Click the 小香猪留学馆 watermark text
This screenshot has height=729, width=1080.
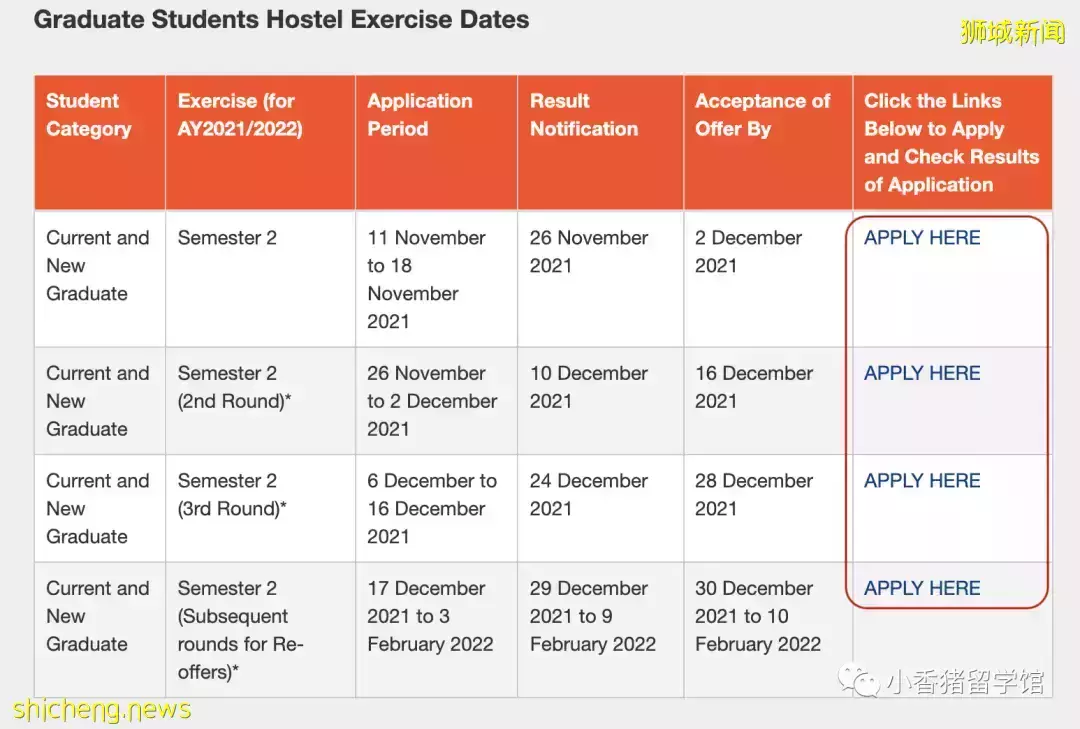point(964,682)
